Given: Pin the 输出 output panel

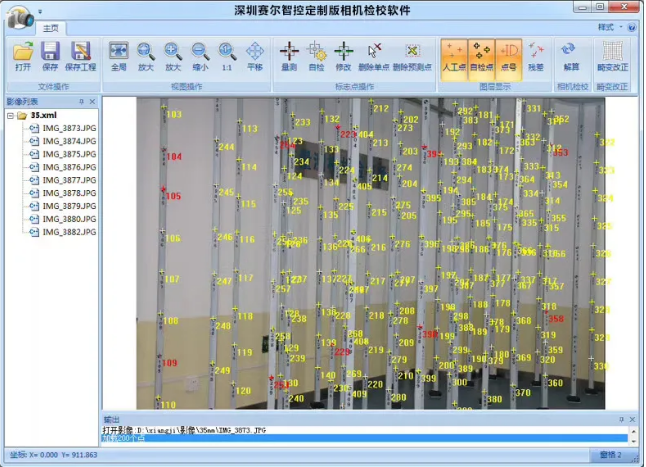Looking at the screenshot, I should [621, 419].
